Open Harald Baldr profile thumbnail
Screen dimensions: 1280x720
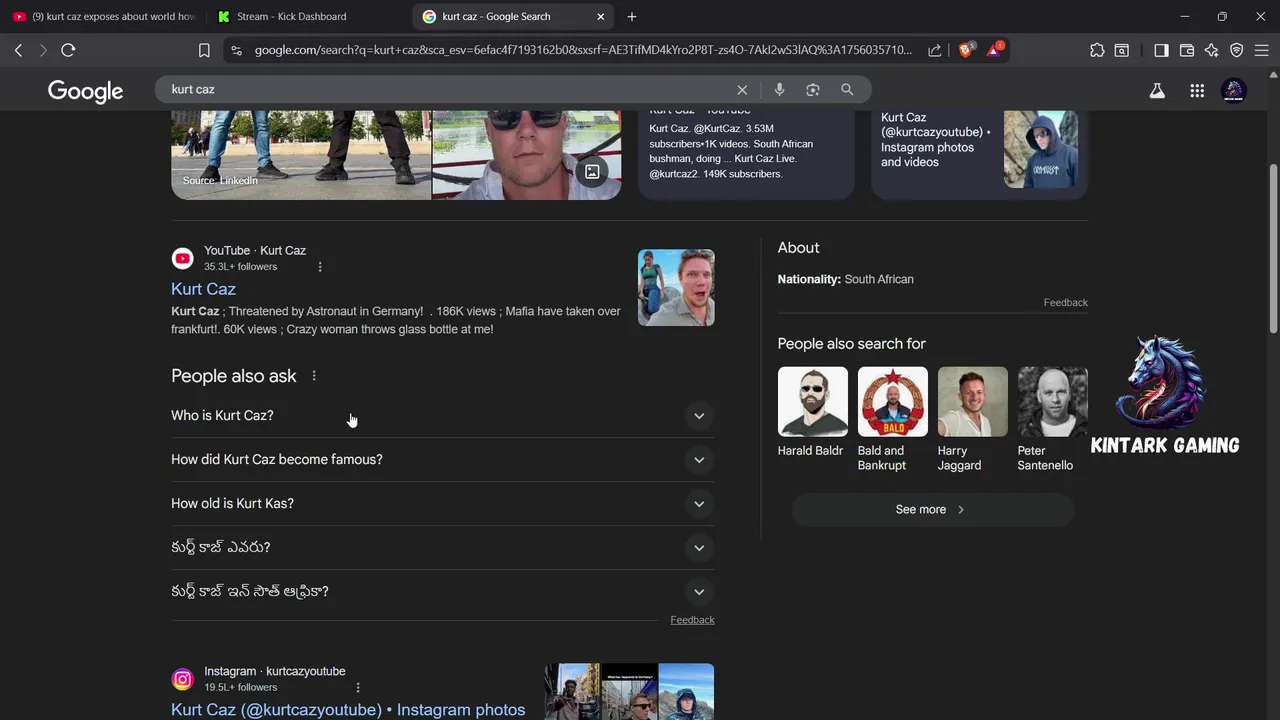(813, 402)
